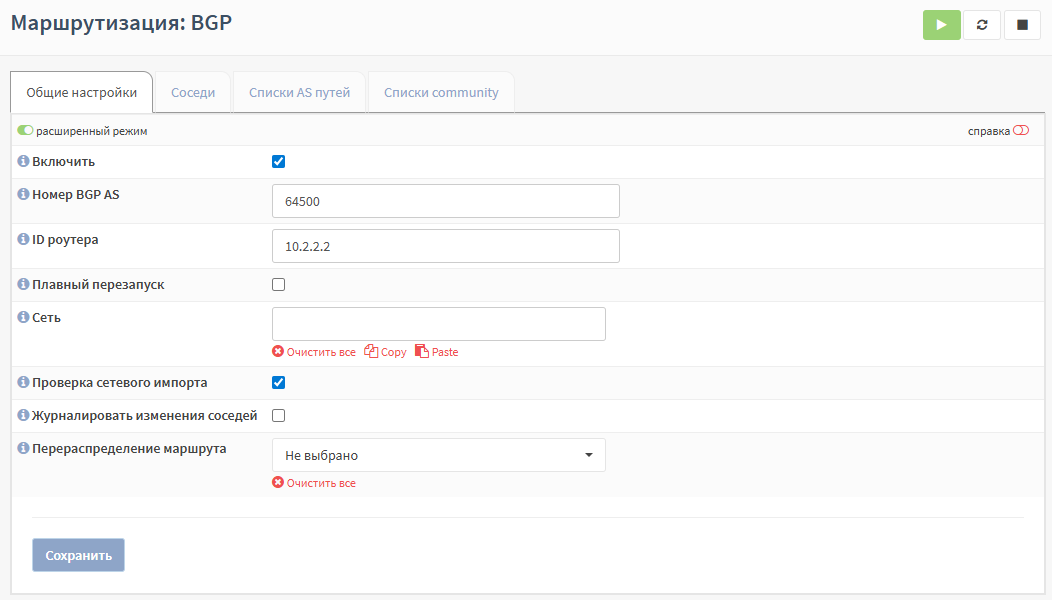Show help for Плавный перезапуск info icon

[x=24, y=285]
